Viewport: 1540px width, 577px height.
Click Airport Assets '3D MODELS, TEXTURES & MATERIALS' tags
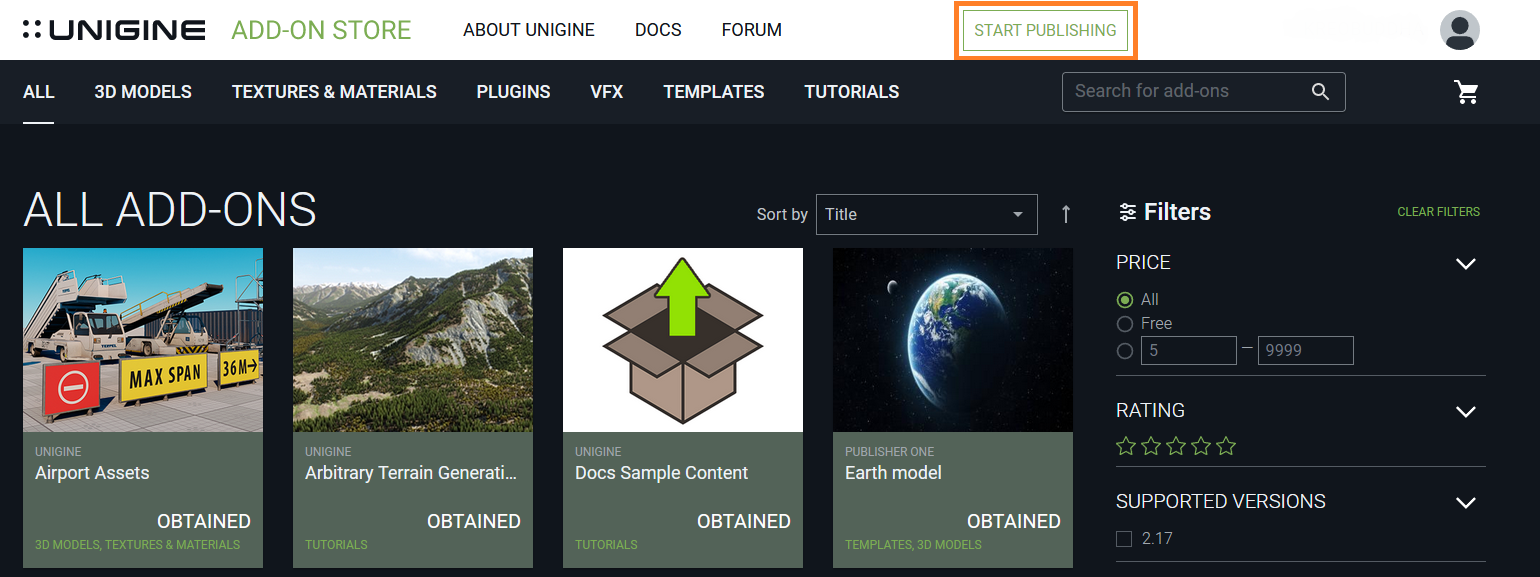[138, 545]
